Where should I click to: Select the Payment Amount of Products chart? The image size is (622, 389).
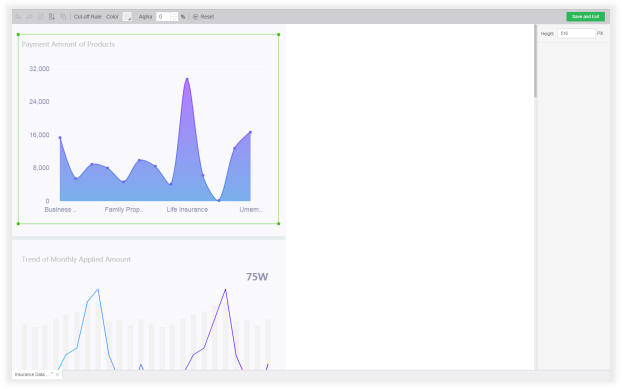click(148, 129)
